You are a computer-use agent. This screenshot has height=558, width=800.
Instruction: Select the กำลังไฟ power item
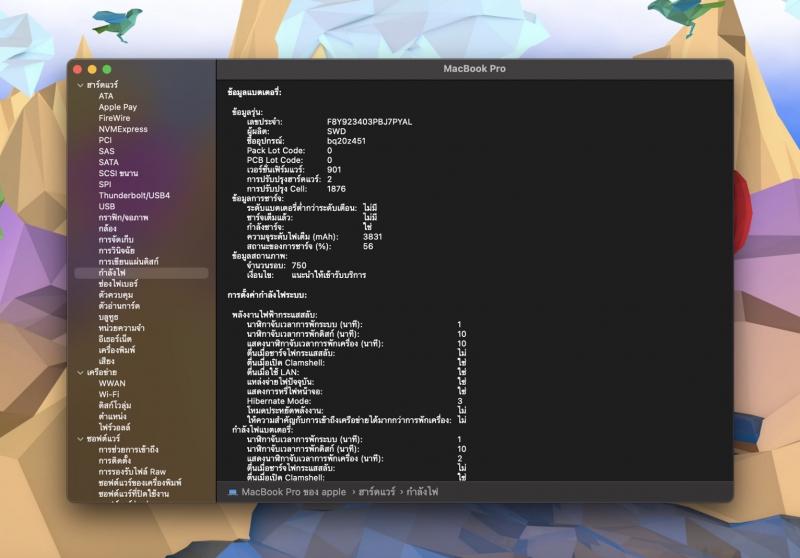tap(112, 272)
